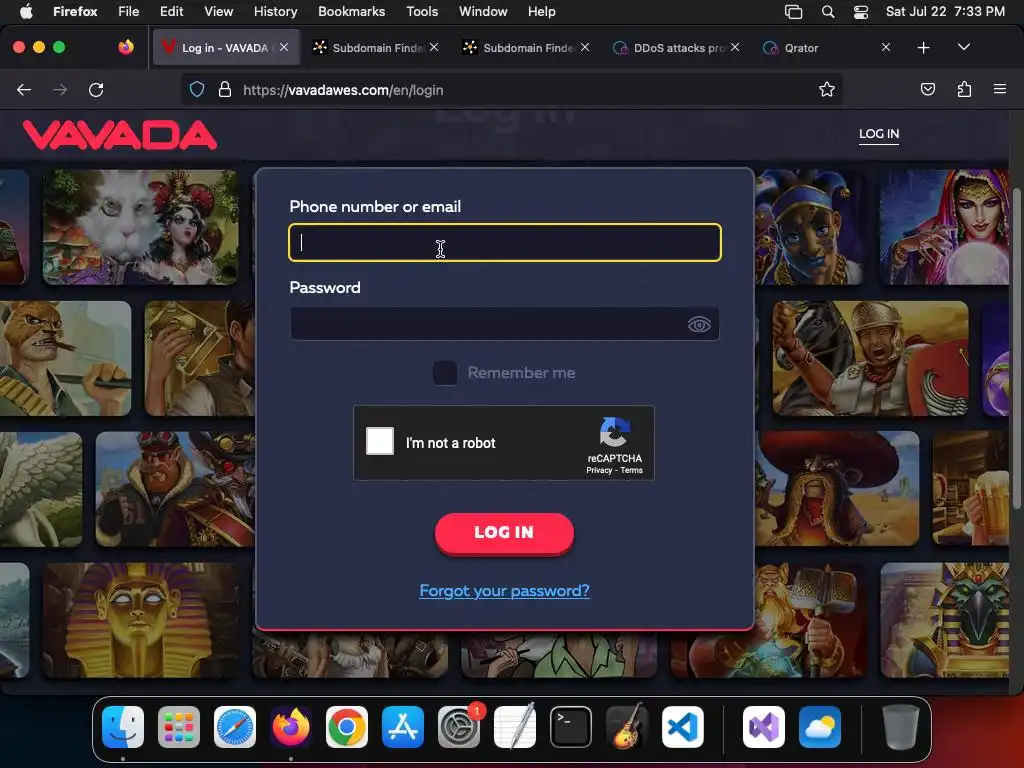
Task: Close the Log in - VAVADA tab
Action: pos(284,47)
